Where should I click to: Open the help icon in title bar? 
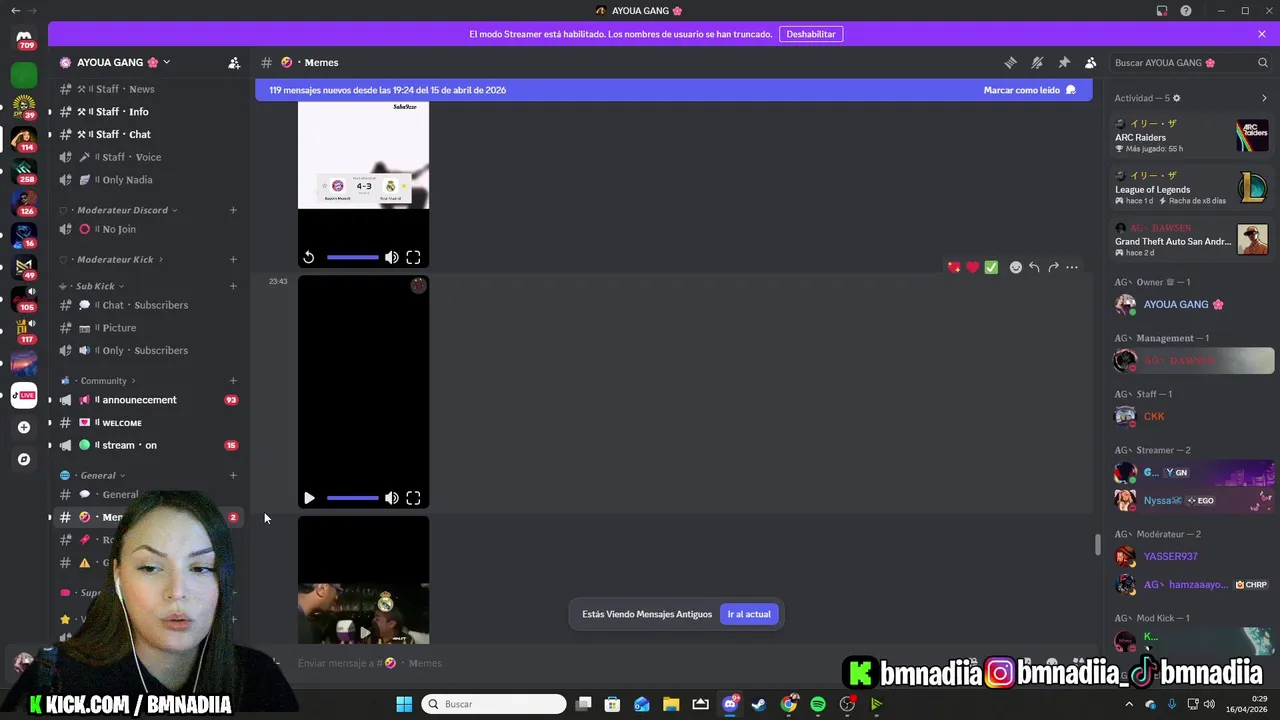pos(1186,11)
